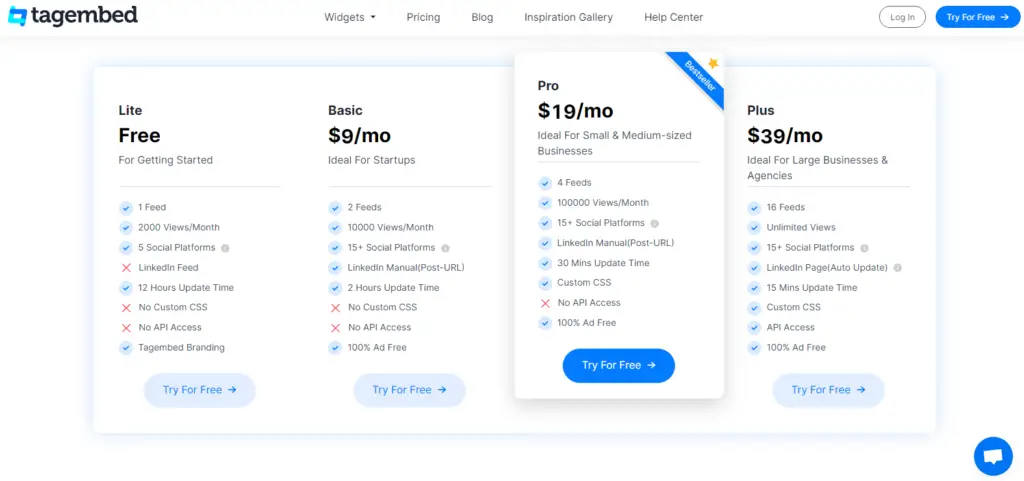Start Plus plan with Try For Free
The image size is (1024, 481).
click(828, 390)
